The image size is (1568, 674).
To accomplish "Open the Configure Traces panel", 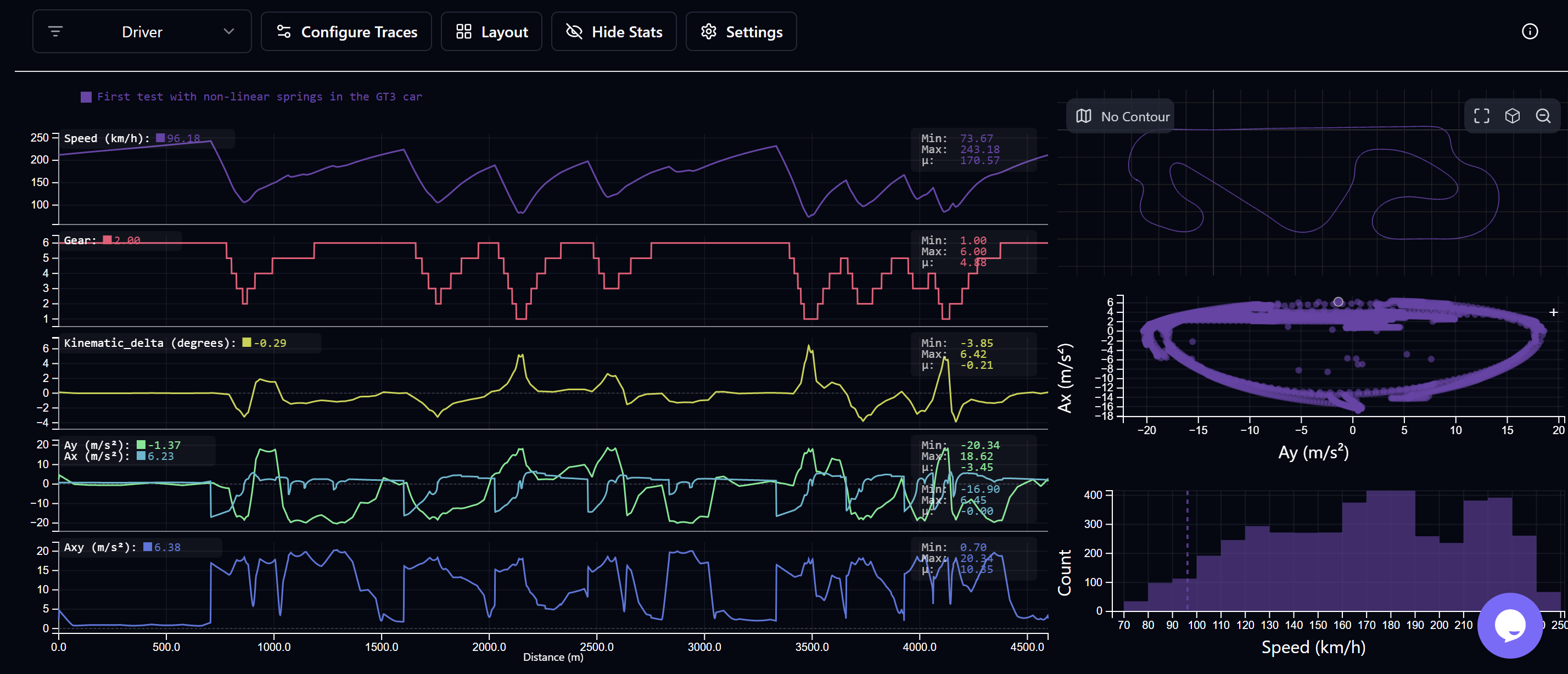I will click(346, 32).
